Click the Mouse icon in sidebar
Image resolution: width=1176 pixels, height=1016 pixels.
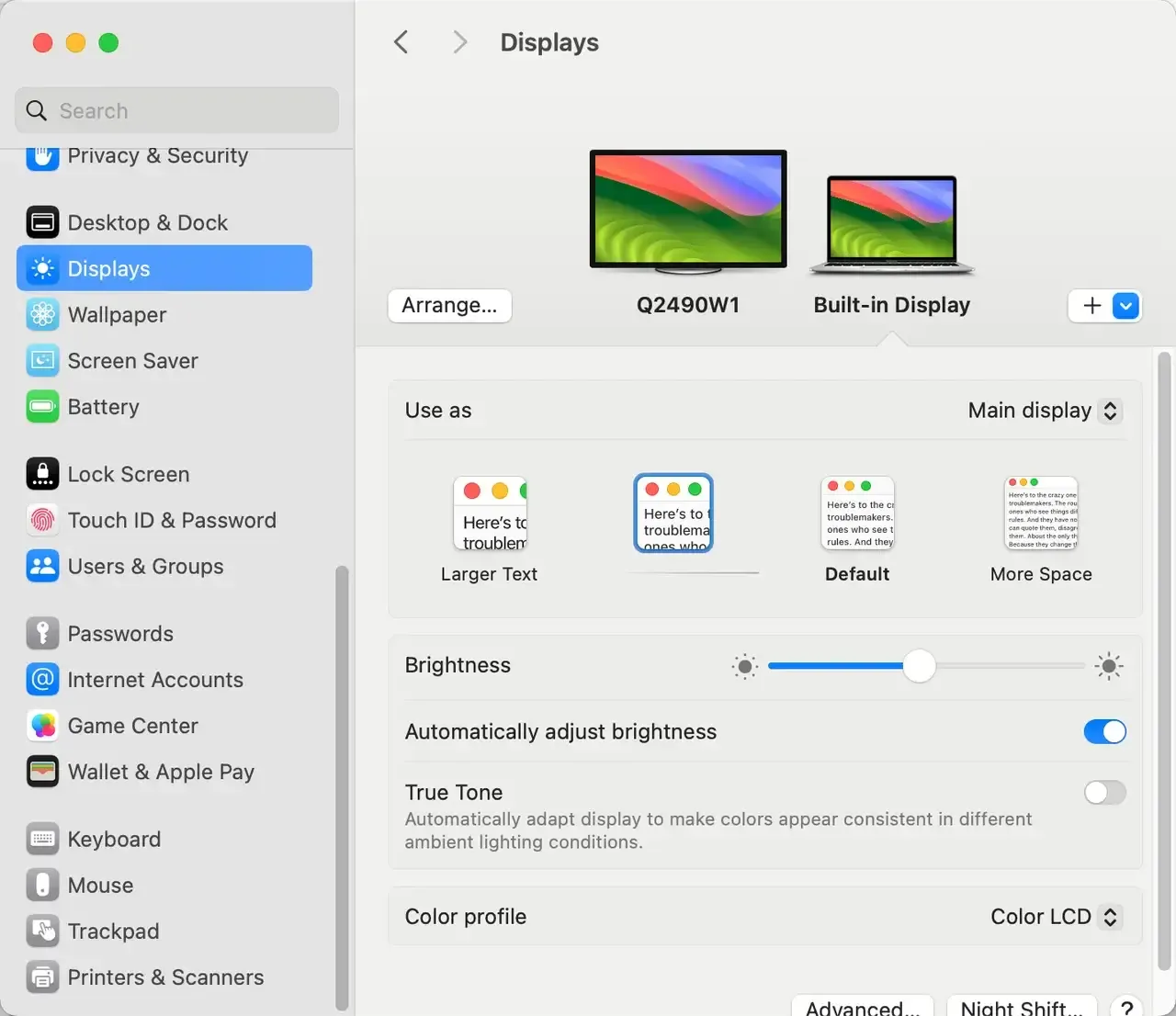(x=42, y=885)
